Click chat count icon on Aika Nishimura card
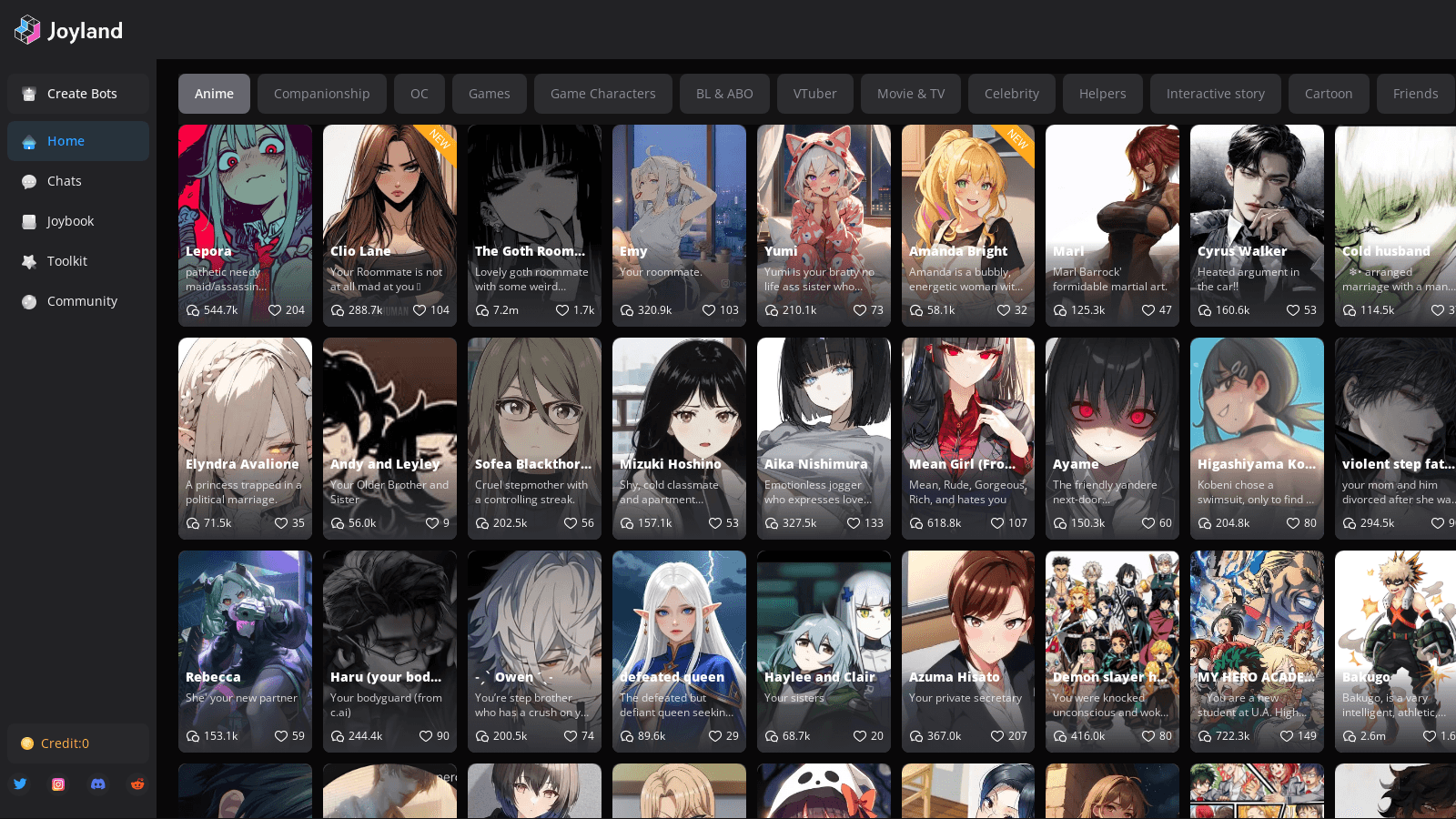 [x=772, y=523]
